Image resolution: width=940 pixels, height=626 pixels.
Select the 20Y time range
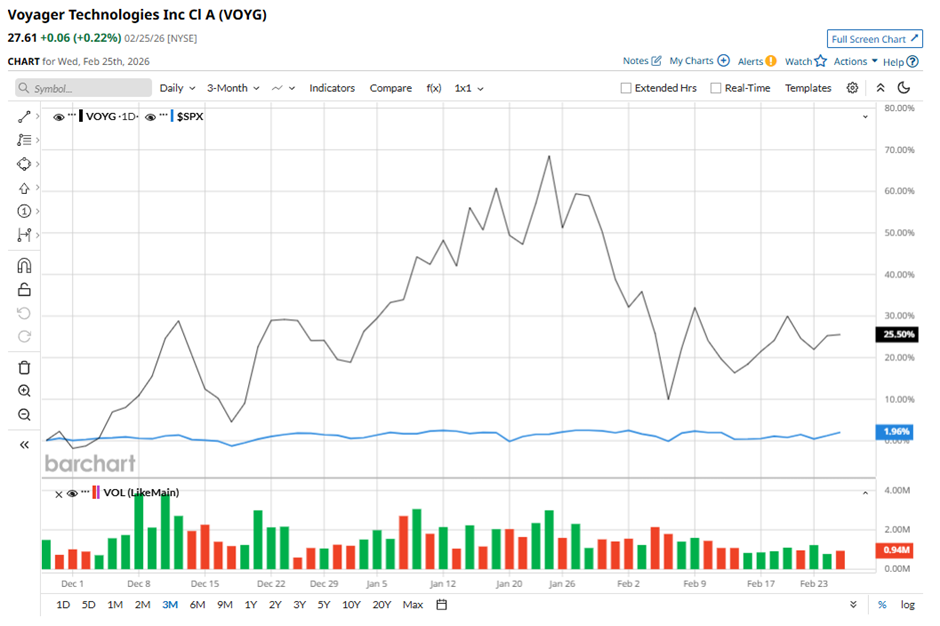coord(381,604)
